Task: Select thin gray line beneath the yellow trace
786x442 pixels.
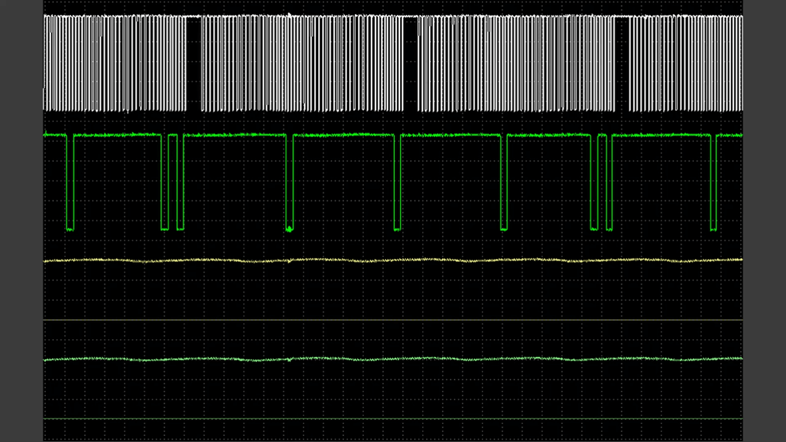Action: pos(400,320)
